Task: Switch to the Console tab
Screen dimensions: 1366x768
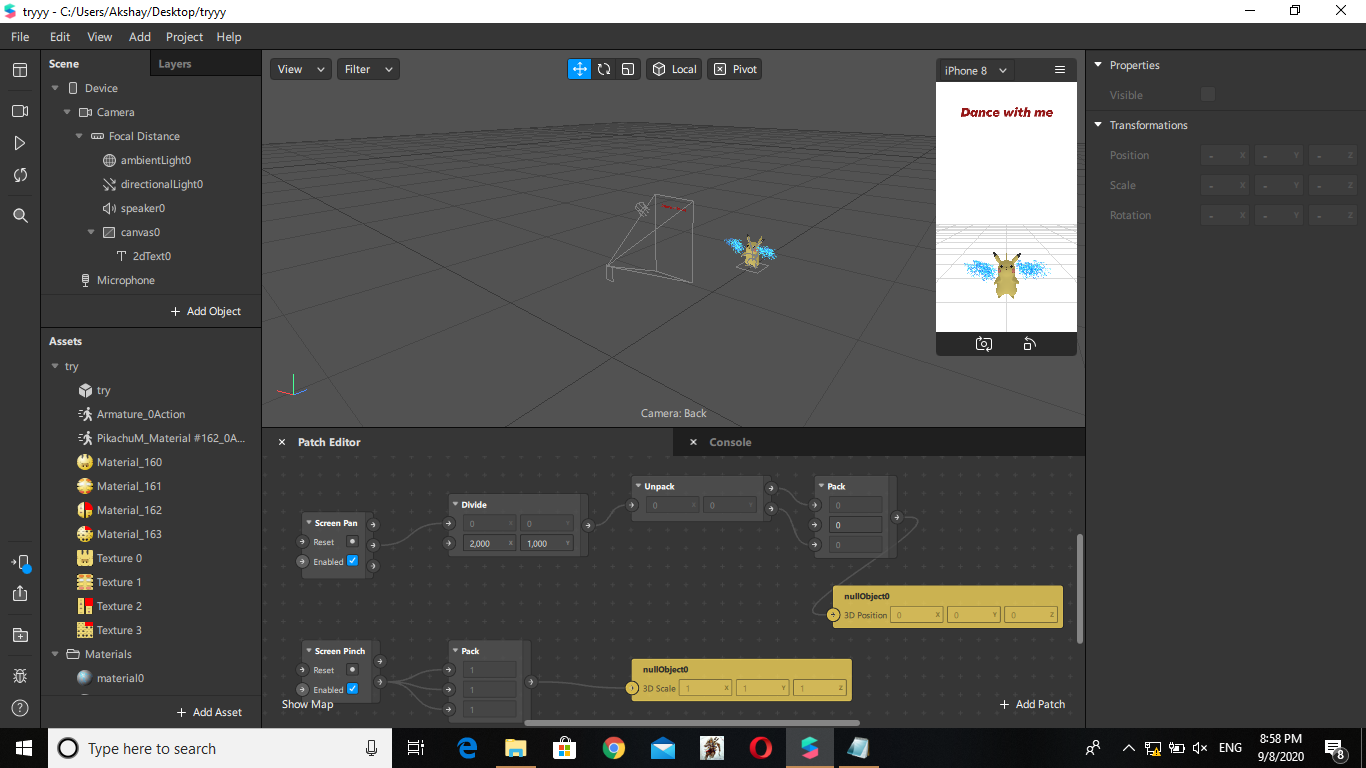Action: [x=730, y=442]
